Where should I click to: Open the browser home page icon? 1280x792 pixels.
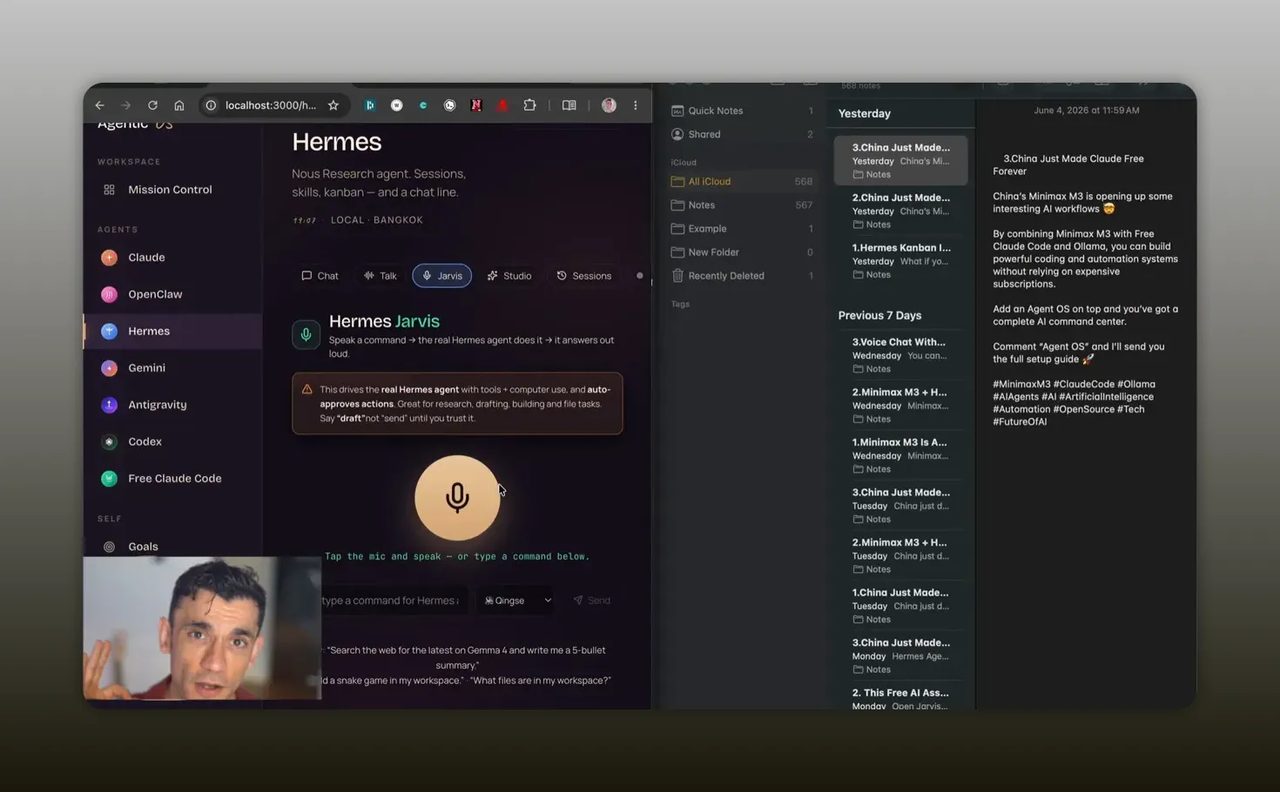[x=179, y=105]
